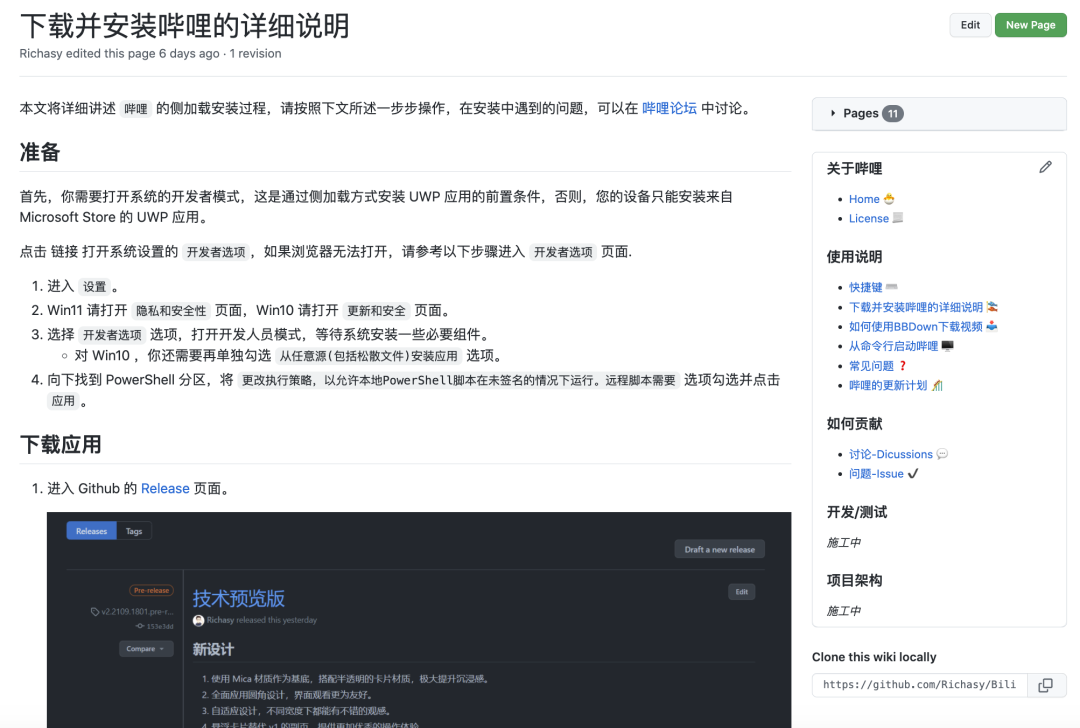Viewport: 1080px width, 728px height.
Task: Open 从命令行启动哔哩 page
Action: click(x=893, y=346)
